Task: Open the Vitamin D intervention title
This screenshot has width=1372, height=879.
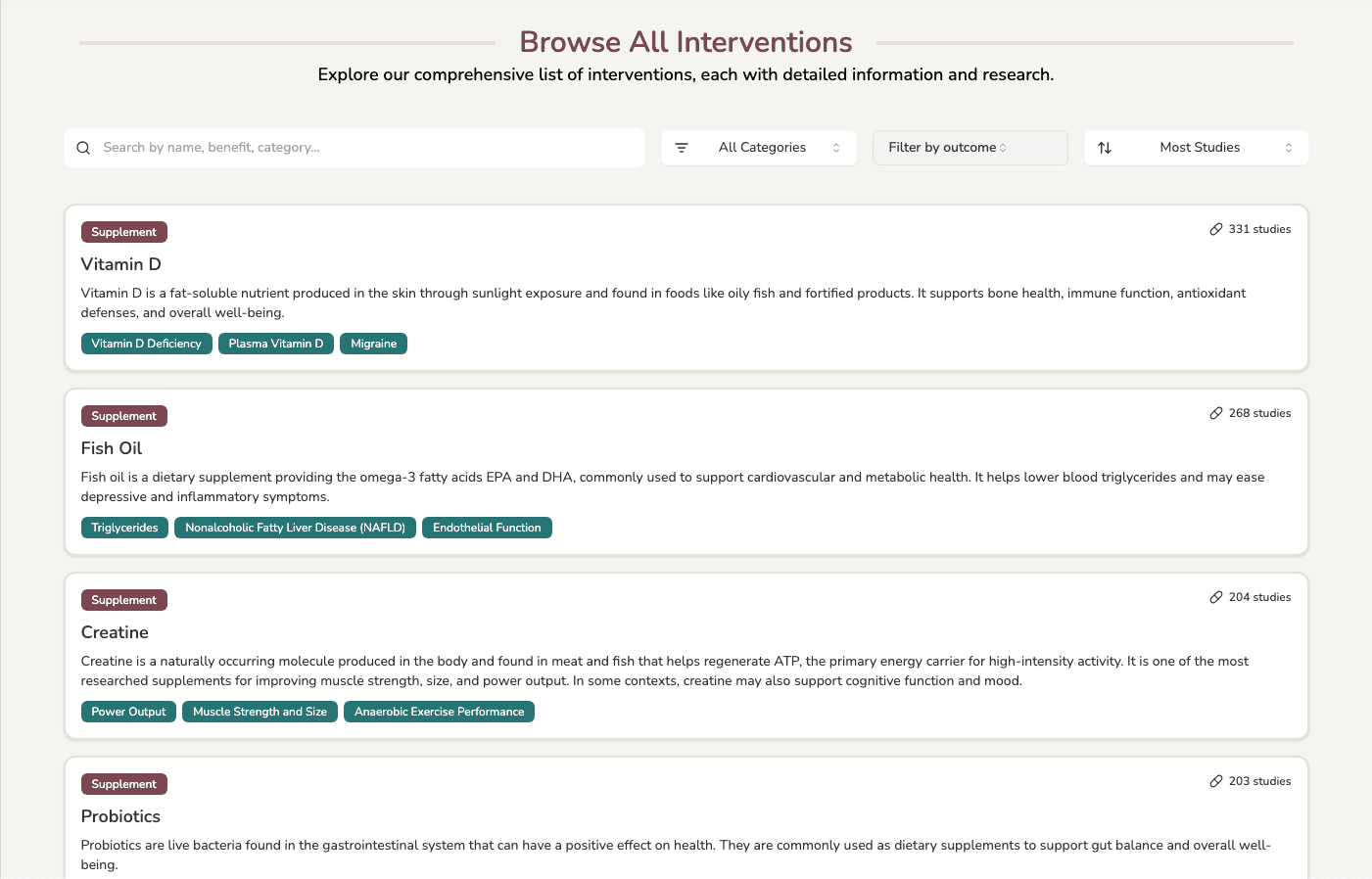Action: [x=121, y=264]
